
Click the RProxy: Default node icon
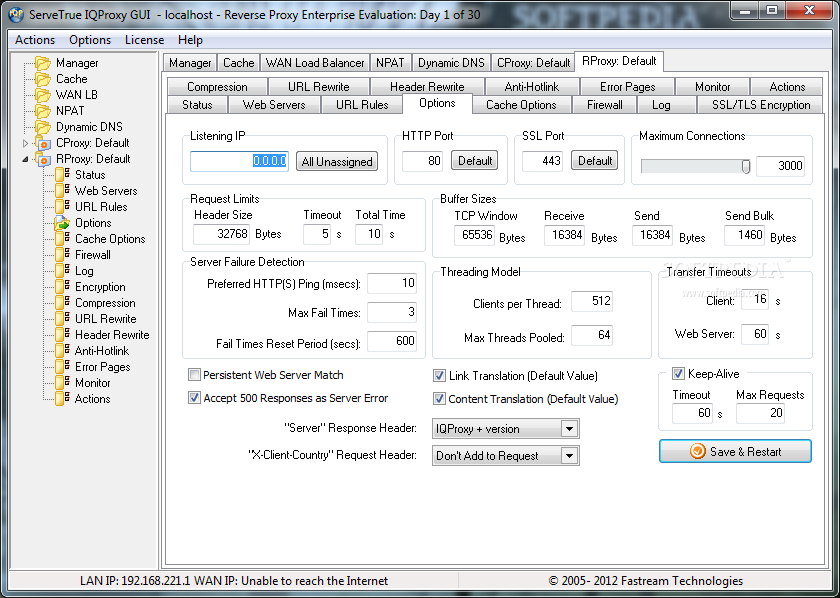[x=43, y=159]
